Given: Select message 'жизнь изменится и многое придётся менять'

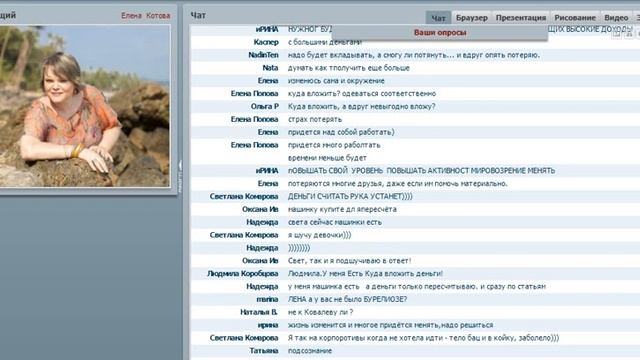Looking at the screenshot, I should (390, 325).
